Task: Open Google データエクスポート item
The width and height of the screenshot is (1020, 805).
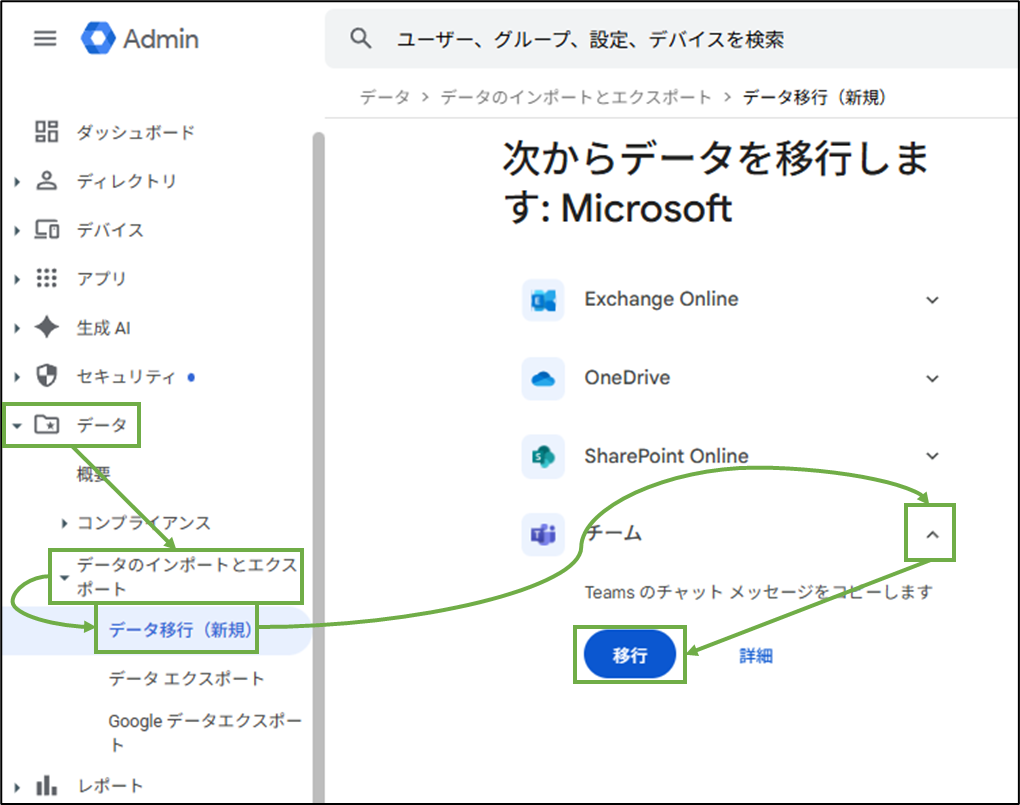Action: 205,732
